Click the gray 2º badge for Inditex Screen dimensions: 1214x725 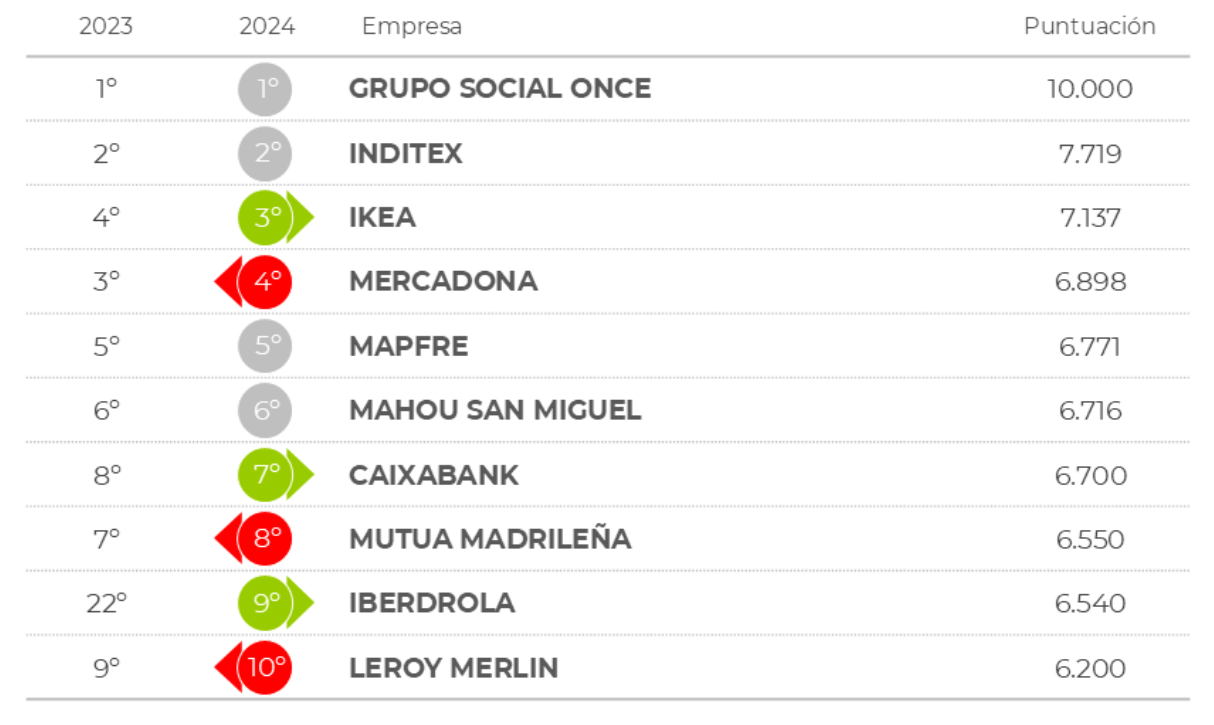click(266, 154)
